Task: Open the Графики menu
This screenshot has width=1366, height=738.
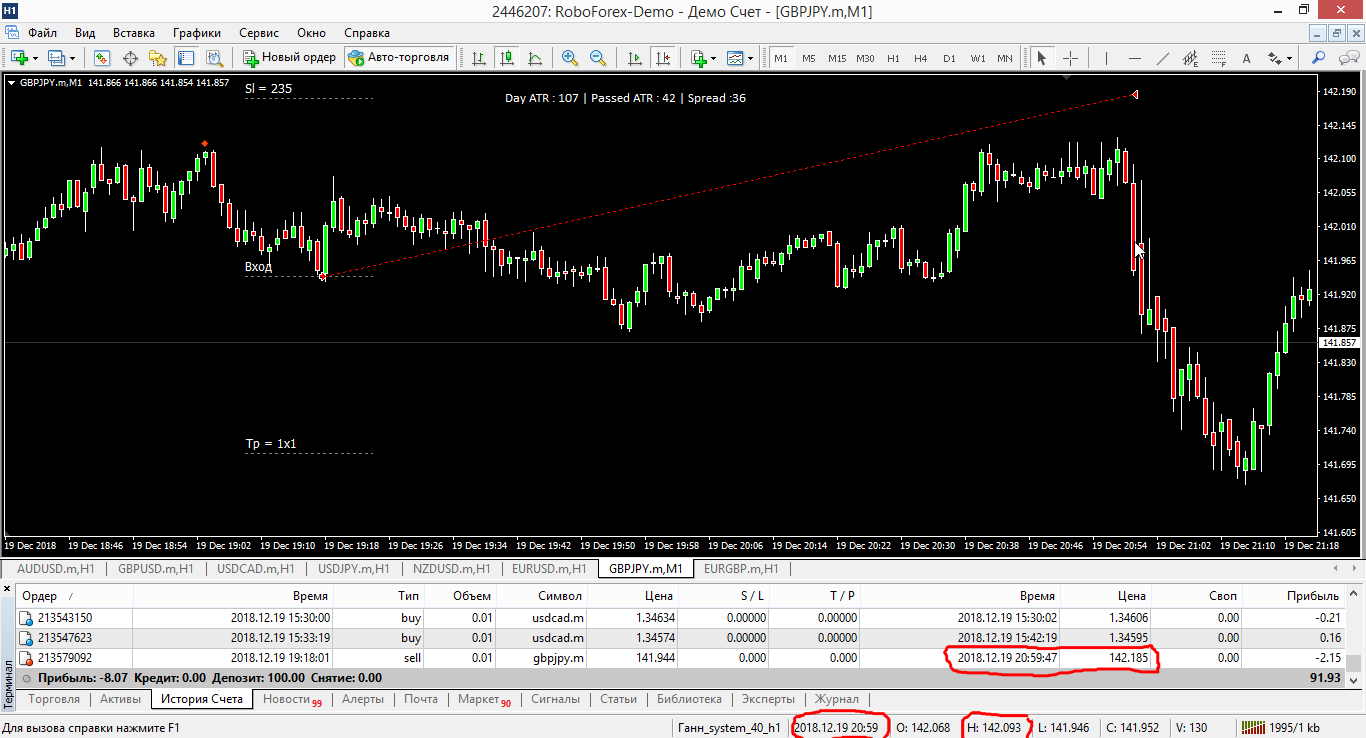Action: point(197,33)
